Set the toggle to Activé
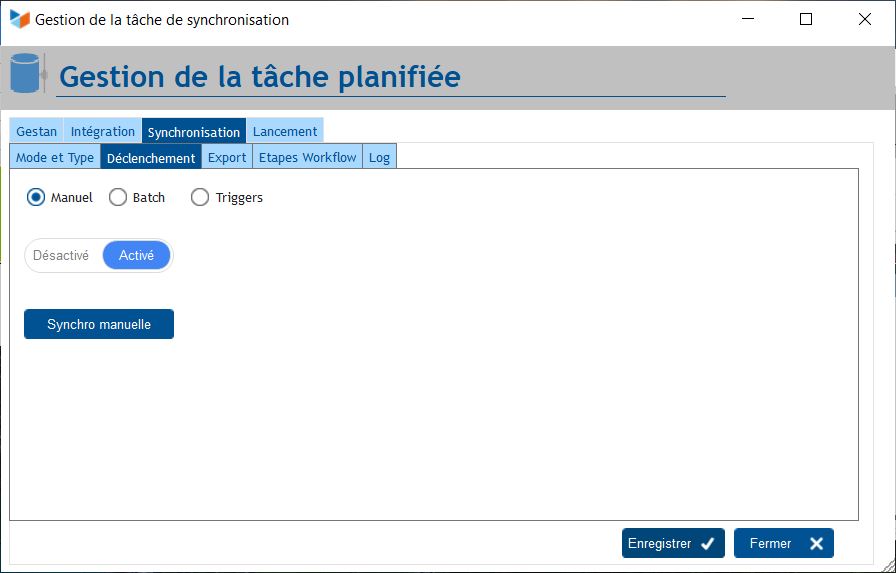This screenshot has height=573, width=896. 136,256
